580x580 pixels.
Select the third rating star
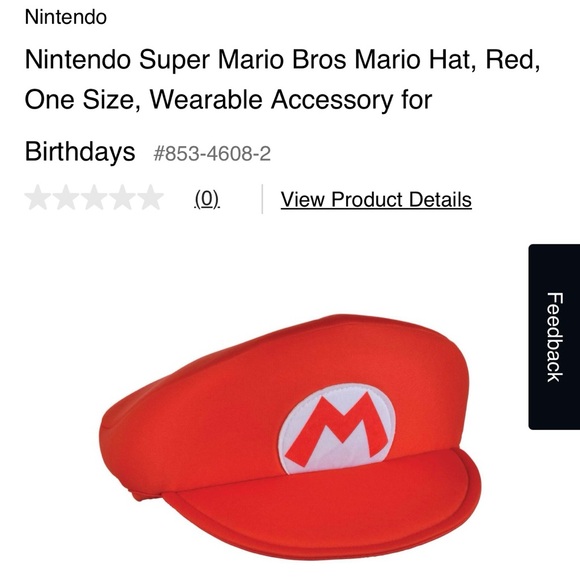(94, 198)
